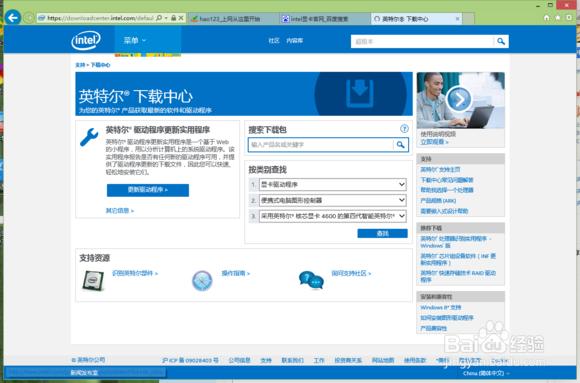
Task: Open the 新闻发布室 link in bottom bar
Action: click(84, 373)
